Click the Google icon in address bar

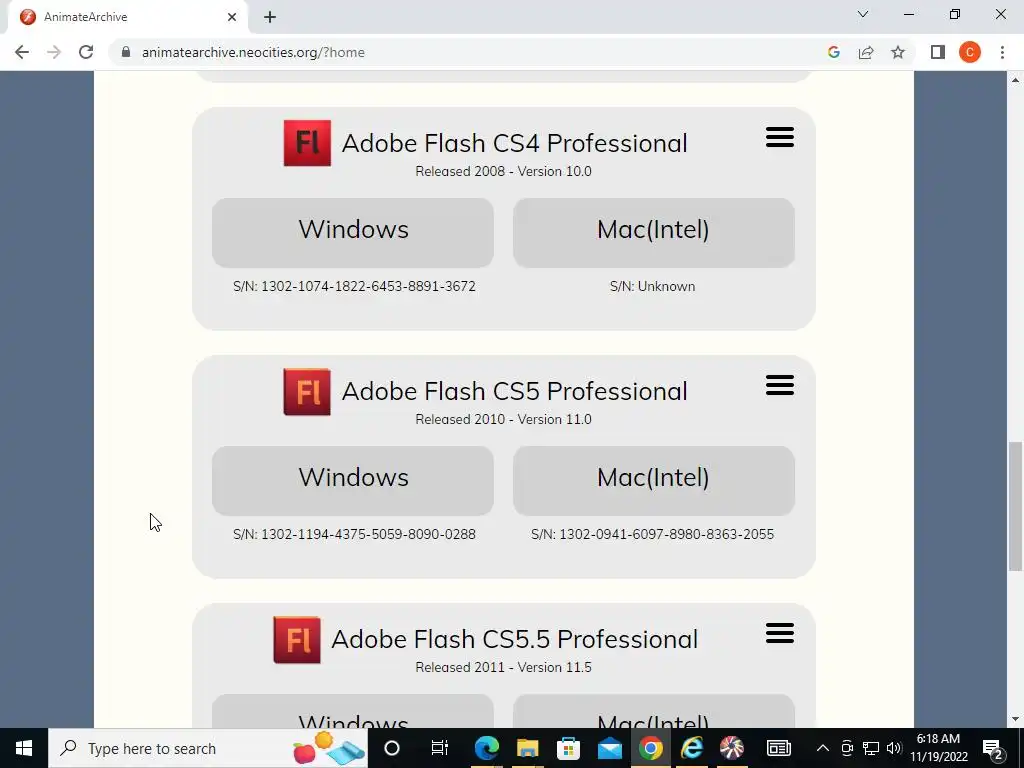(x=833, y=52)
